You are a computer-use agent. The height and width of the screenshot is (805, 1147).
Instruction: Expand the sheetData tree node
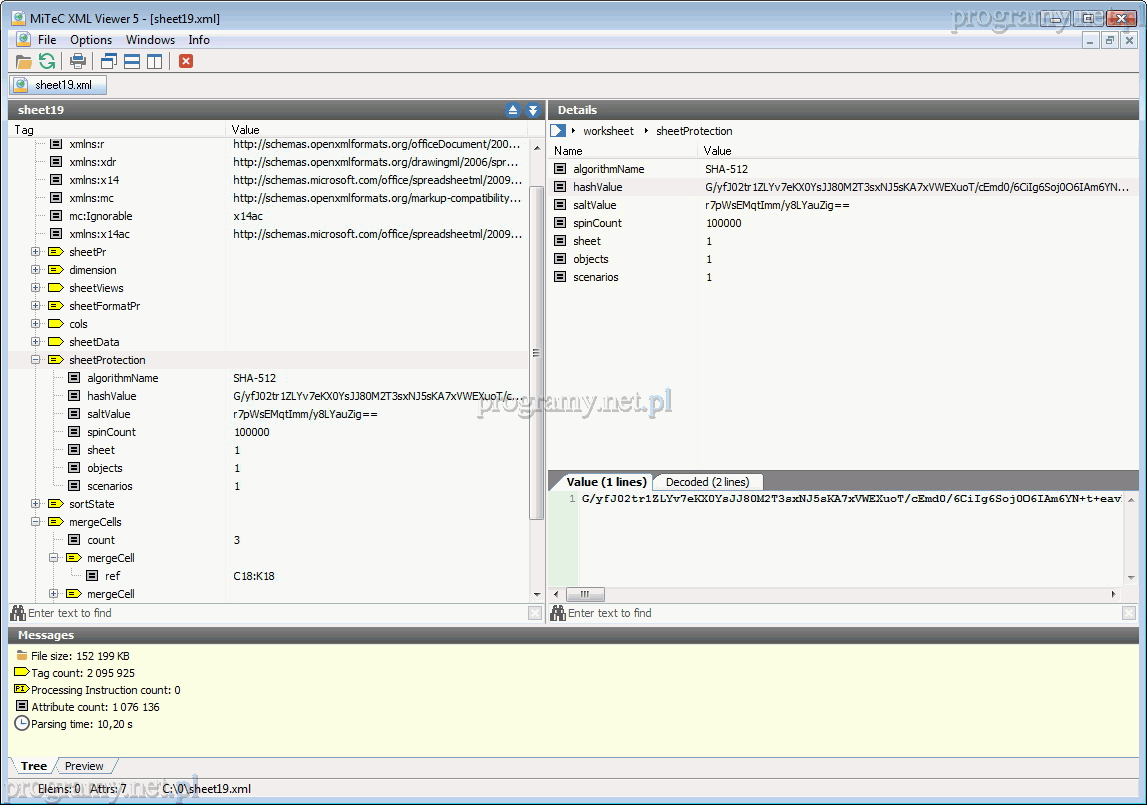pos(36,342)
